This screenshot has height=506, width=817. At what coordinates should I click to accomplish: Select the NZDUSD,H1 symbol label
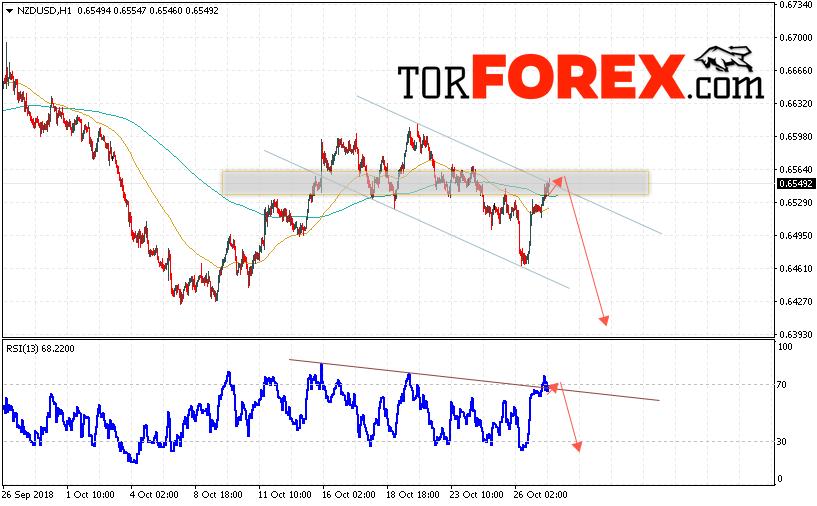tap(44, 10)
